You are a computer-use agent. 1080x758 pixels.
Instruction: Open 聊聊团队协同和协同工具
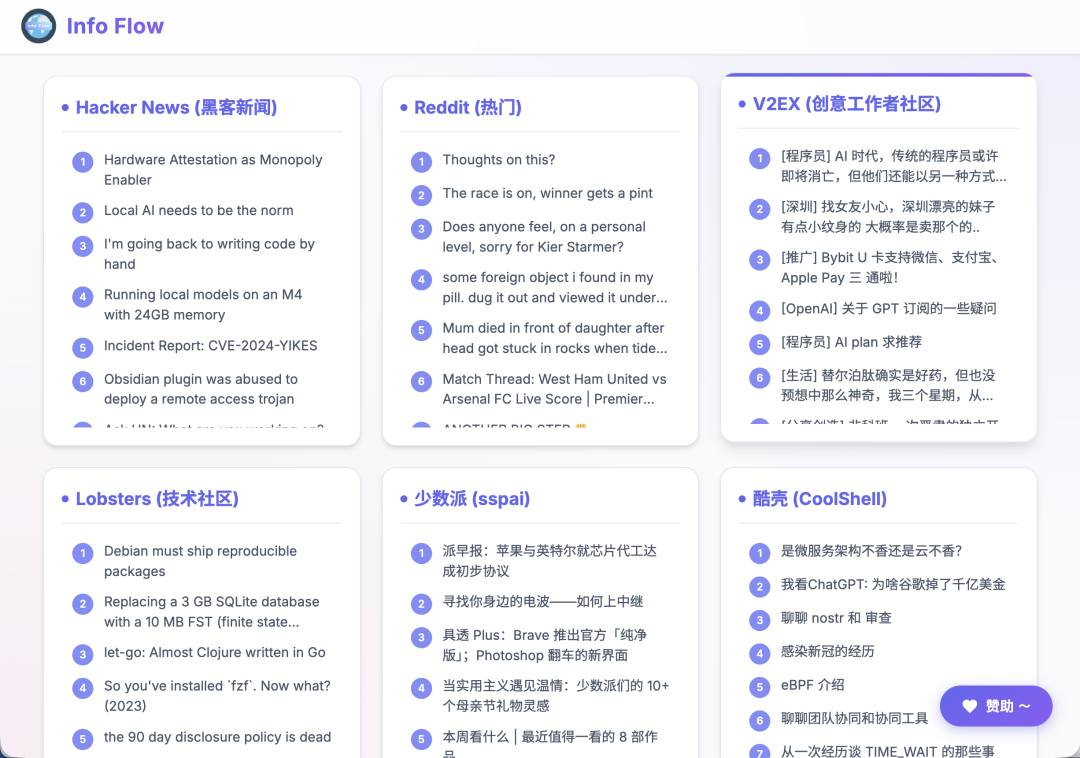coord(855,719)
